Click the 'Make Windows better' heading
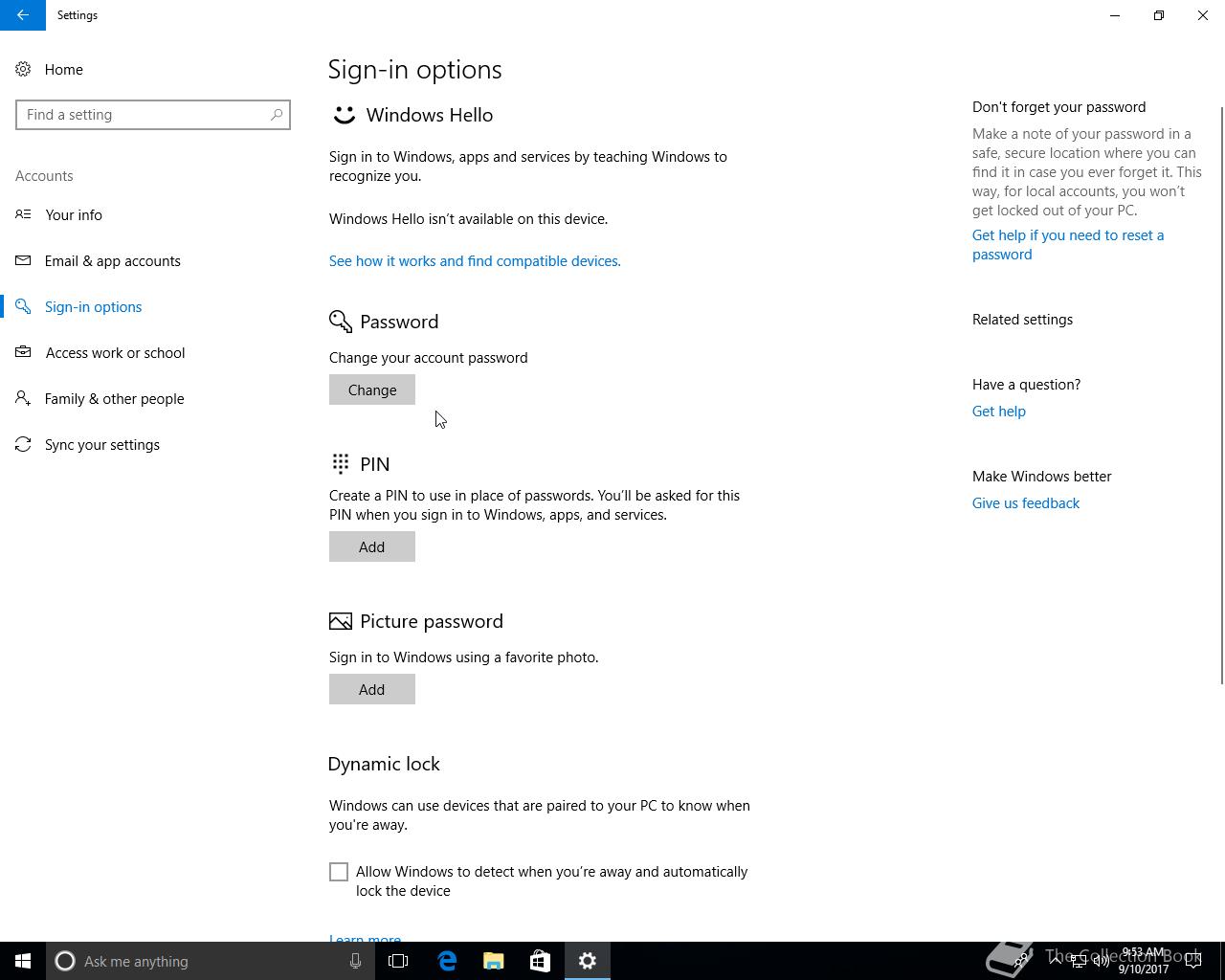Viewport: 1225px width, 980px height. [1042, 477]
